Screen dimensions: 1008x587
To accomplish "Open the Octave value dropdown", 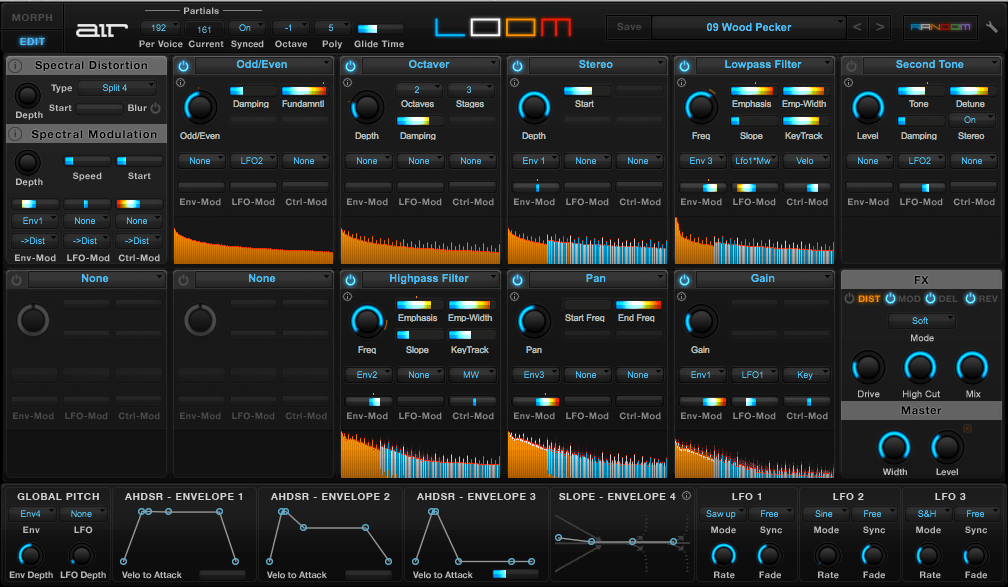I will tap(291, 28).
